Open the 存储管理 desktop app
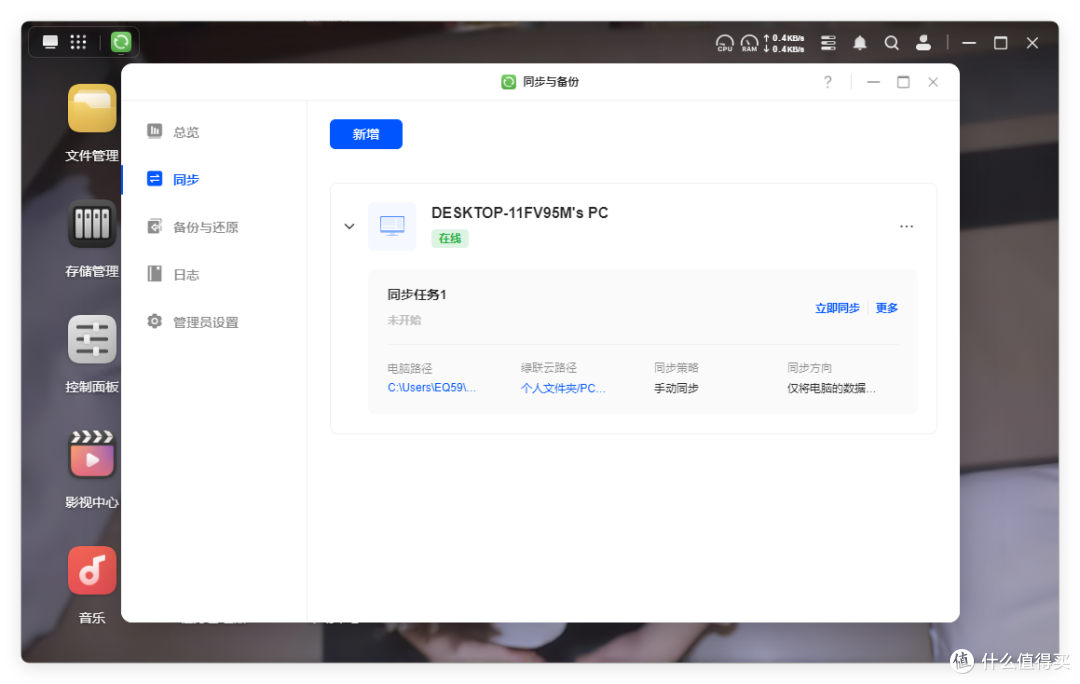1080x684 pixels. pyautogui.click(x=92, y=224)
